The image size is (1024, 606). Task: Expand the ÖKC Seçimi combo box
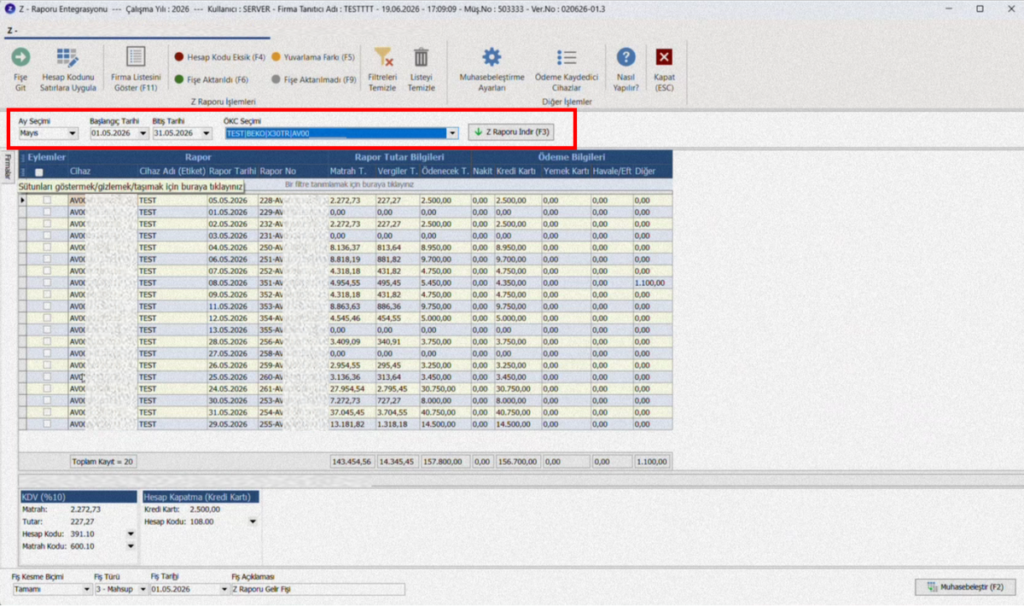click(452, 133)
